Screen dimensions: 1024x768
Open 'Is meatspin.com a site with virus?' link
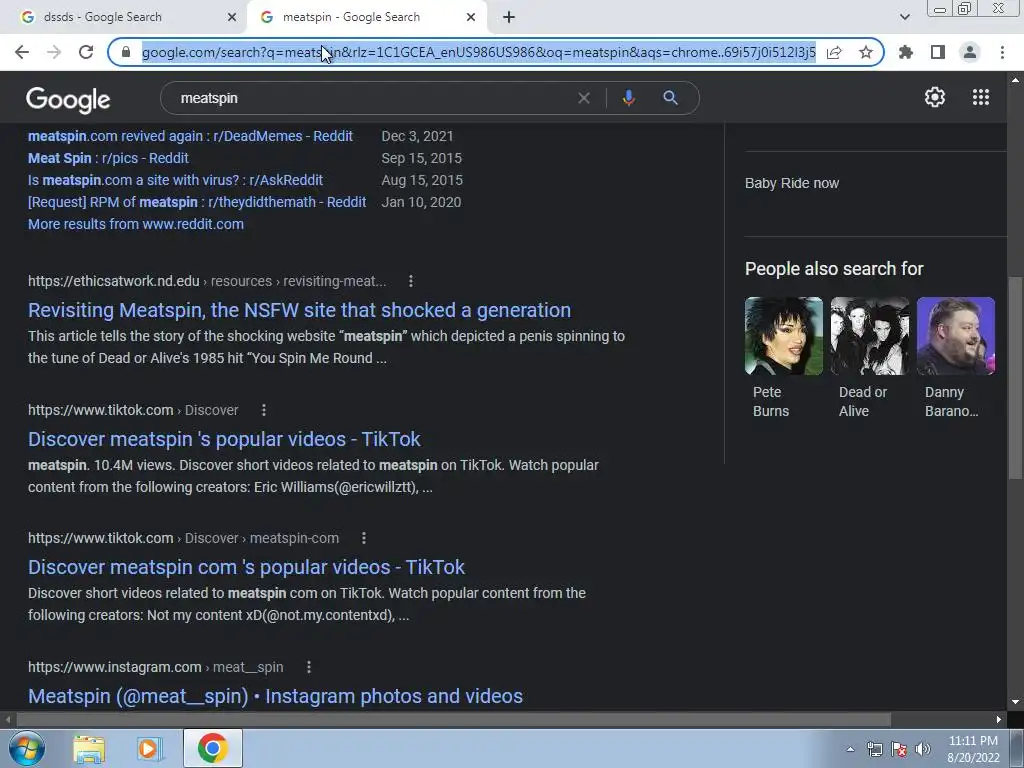coord(175,180)
